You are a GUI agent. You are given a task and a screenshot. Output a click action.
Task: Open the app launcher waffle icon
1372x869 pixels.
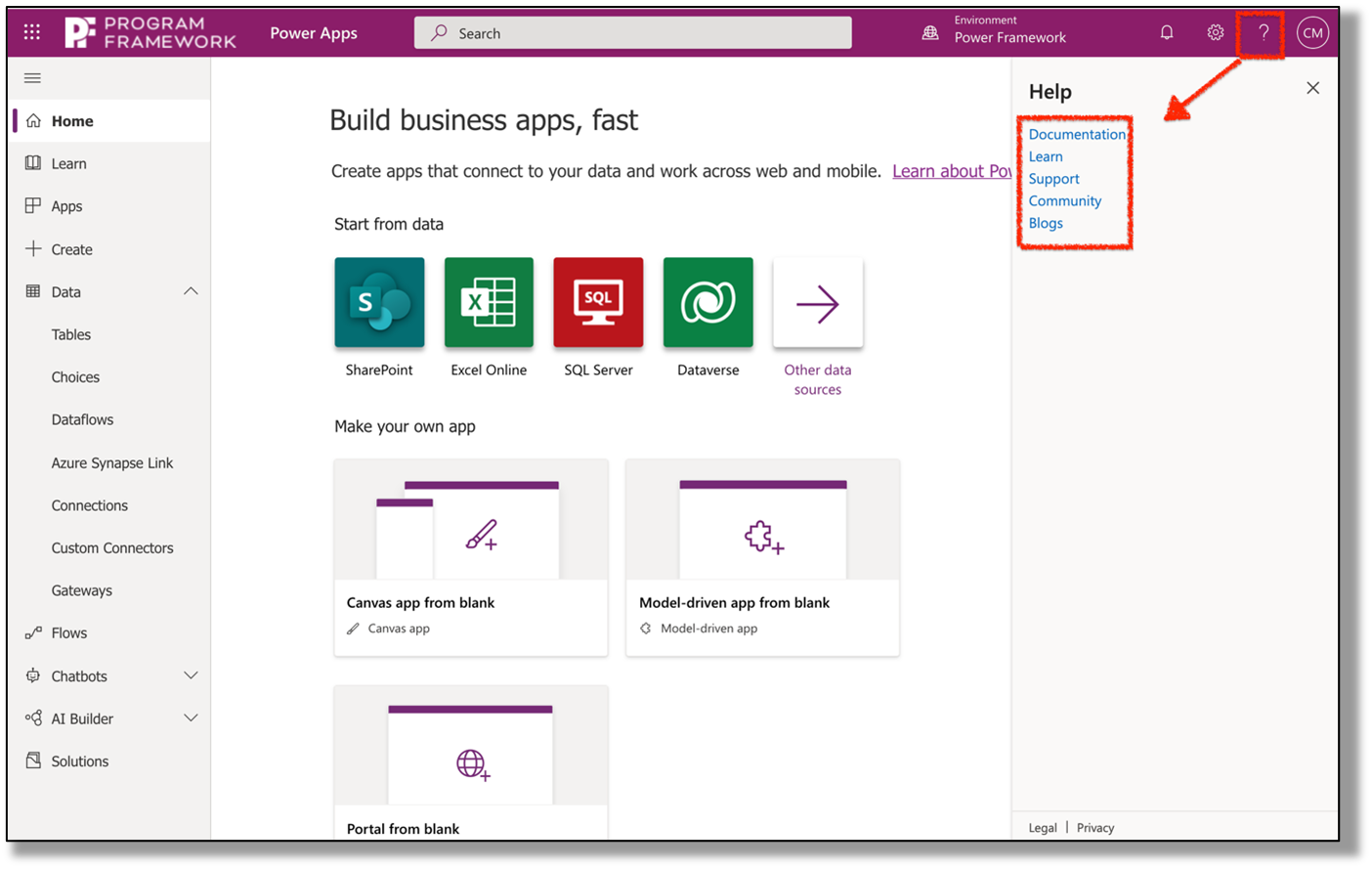32,32
